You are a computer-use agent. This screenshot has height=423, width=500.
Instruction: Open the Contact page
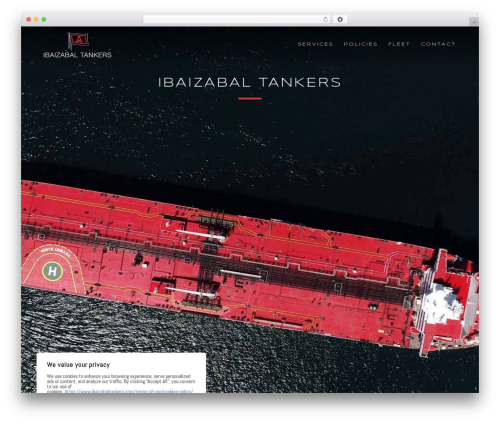[x=438, y=44]
